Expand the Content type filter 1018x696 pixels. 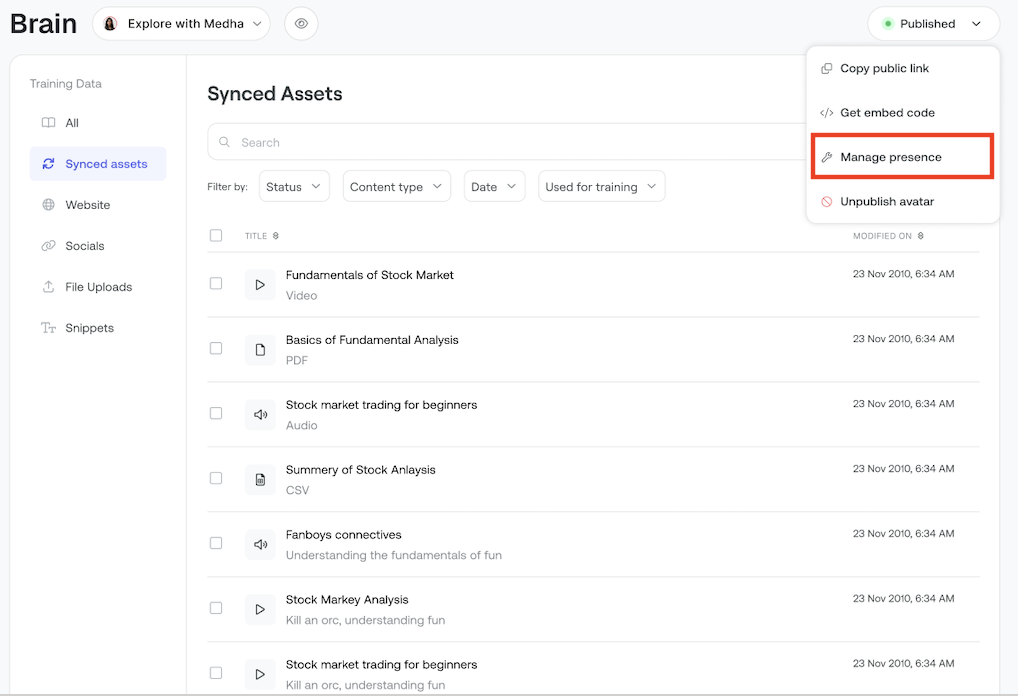point(396,187)
